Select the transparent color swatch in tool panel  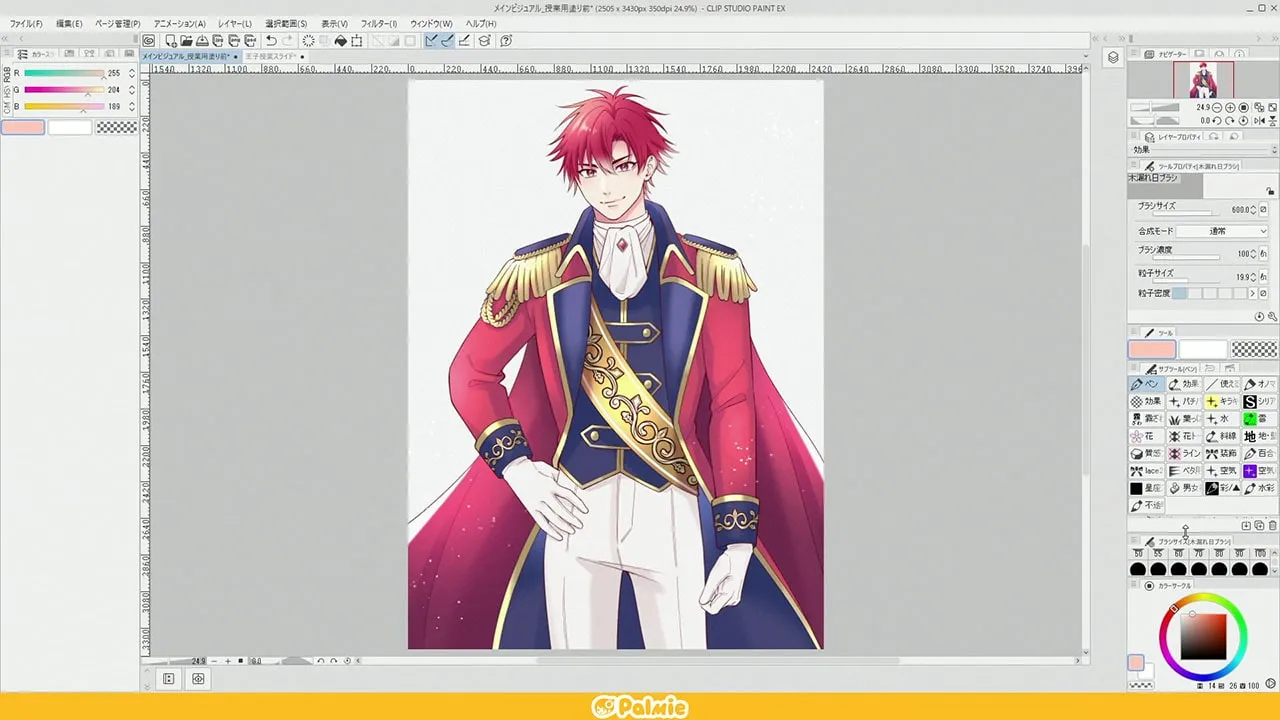click(x=1254, y=349)
